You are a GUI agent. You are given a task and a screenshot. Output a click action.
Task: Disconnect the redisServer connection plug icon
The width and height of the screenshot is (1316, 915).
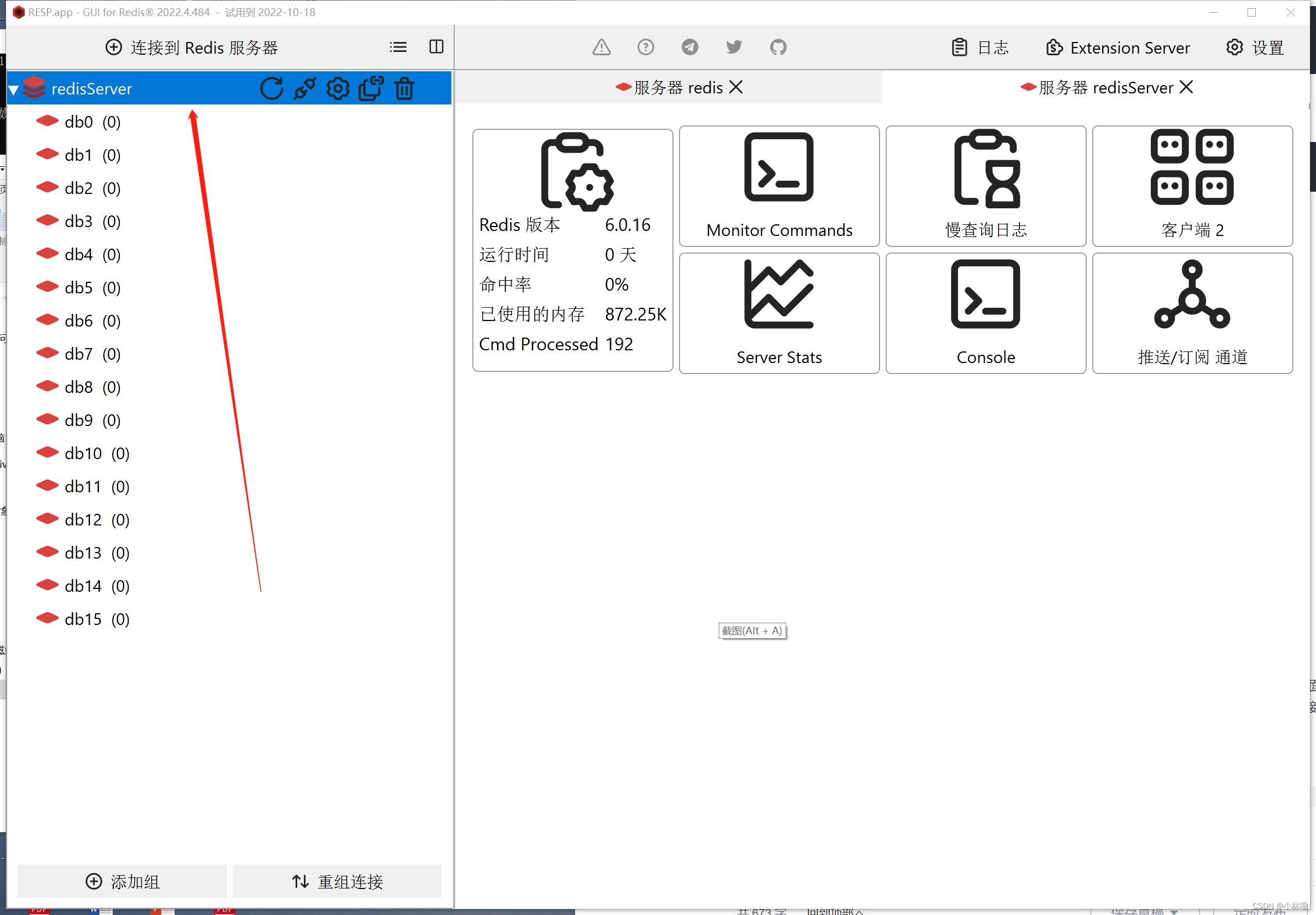[304, 88]
